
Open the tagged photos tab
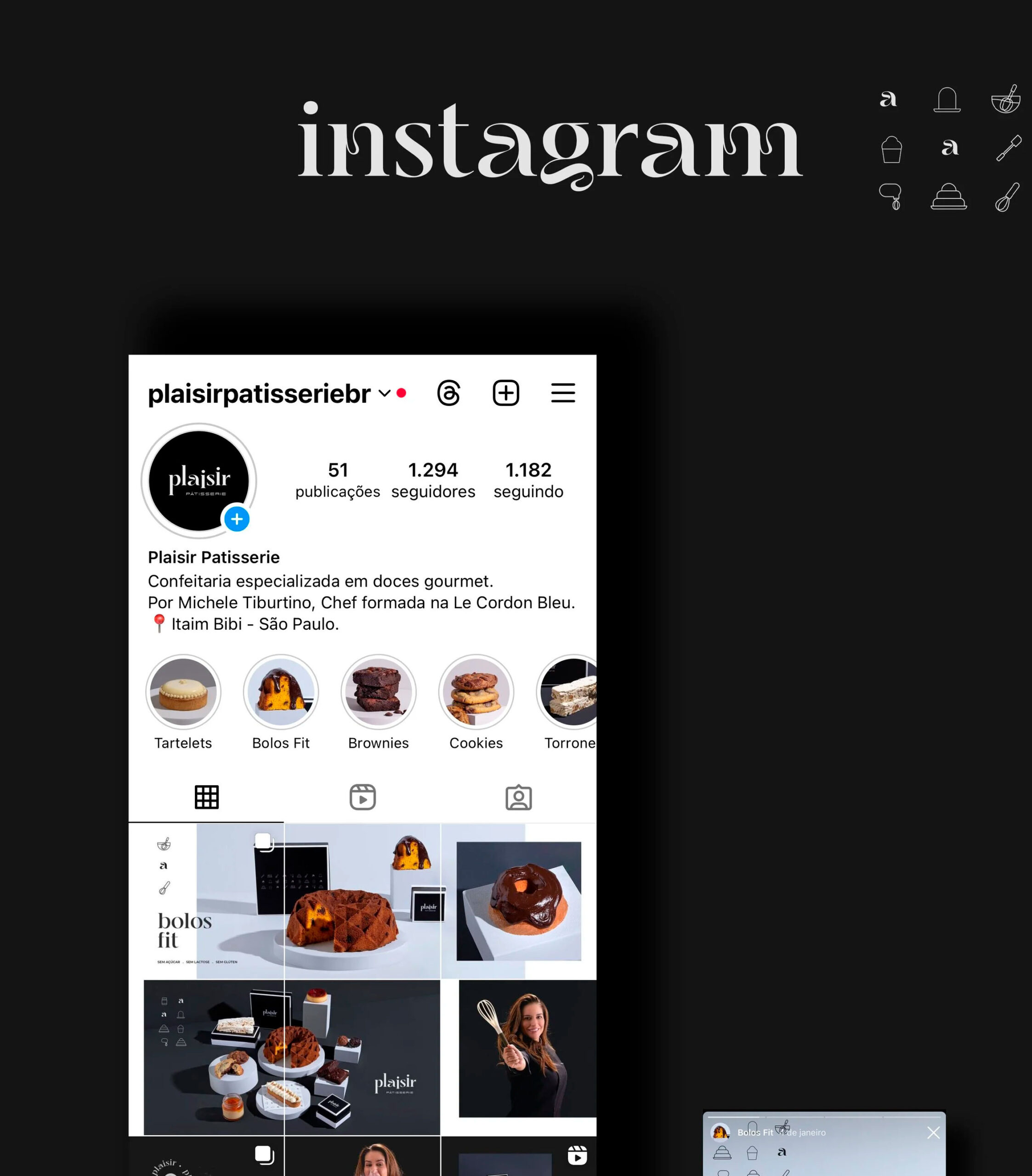click(519, 797)
